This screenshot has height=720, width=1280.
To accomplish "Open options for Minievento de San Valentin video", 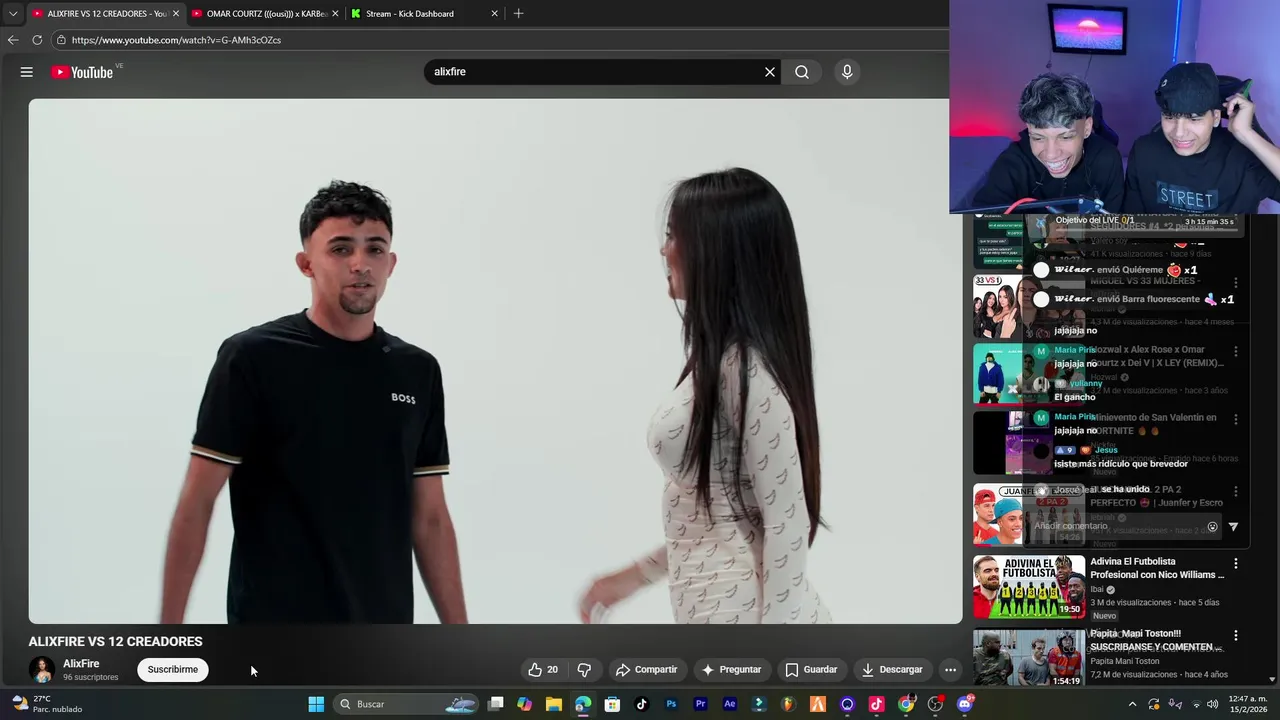I will (1236, 420).
